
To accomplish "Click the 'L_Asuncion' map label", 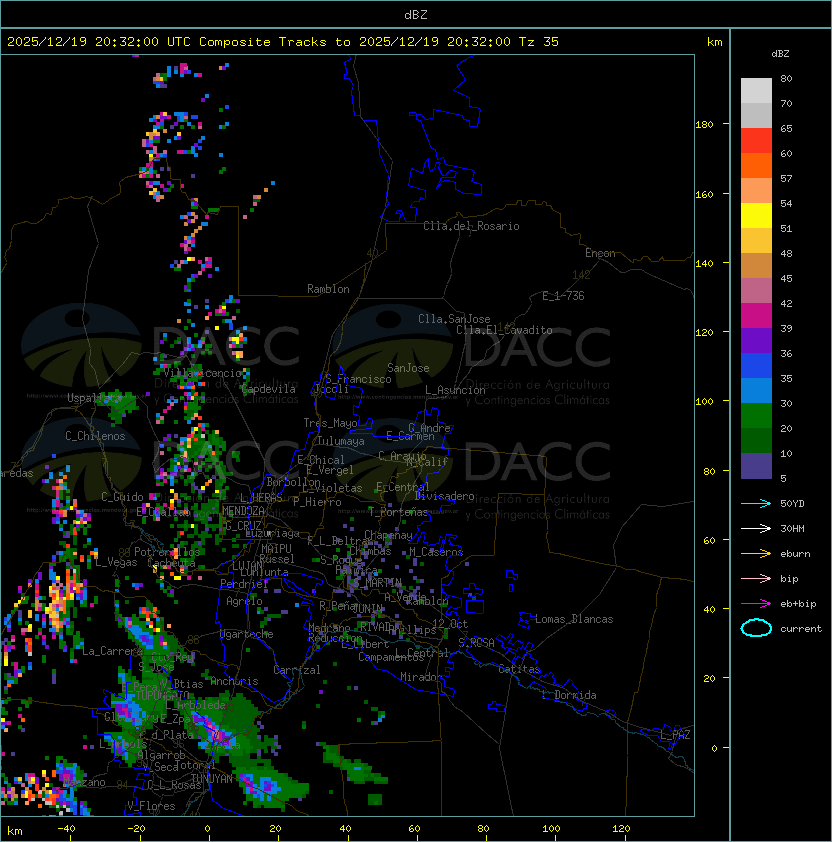I will point(455,390).
